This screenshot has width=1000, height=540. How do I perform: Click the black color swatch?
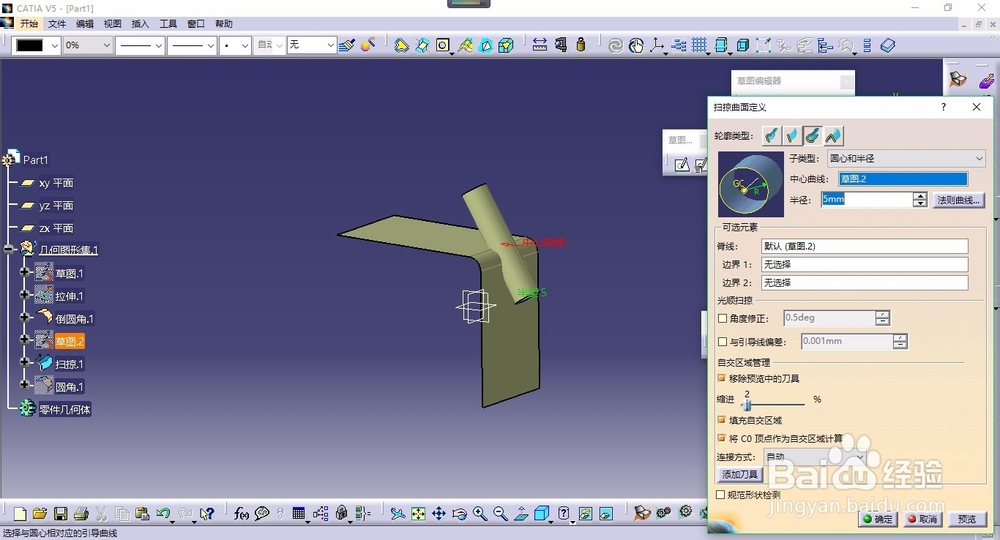(x=29, y=45)
